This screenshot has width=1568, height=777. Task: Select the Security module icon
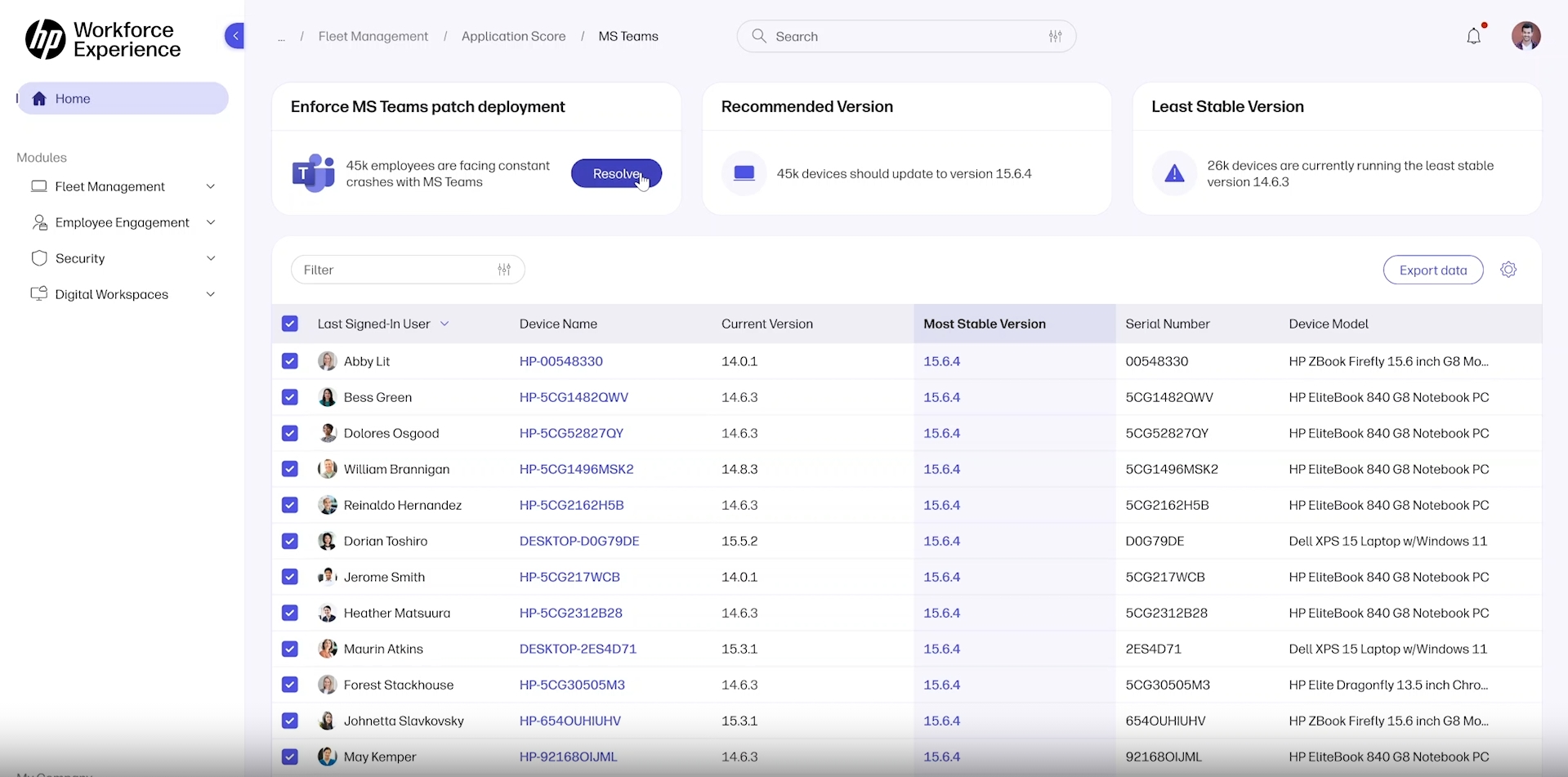(39, 257)
